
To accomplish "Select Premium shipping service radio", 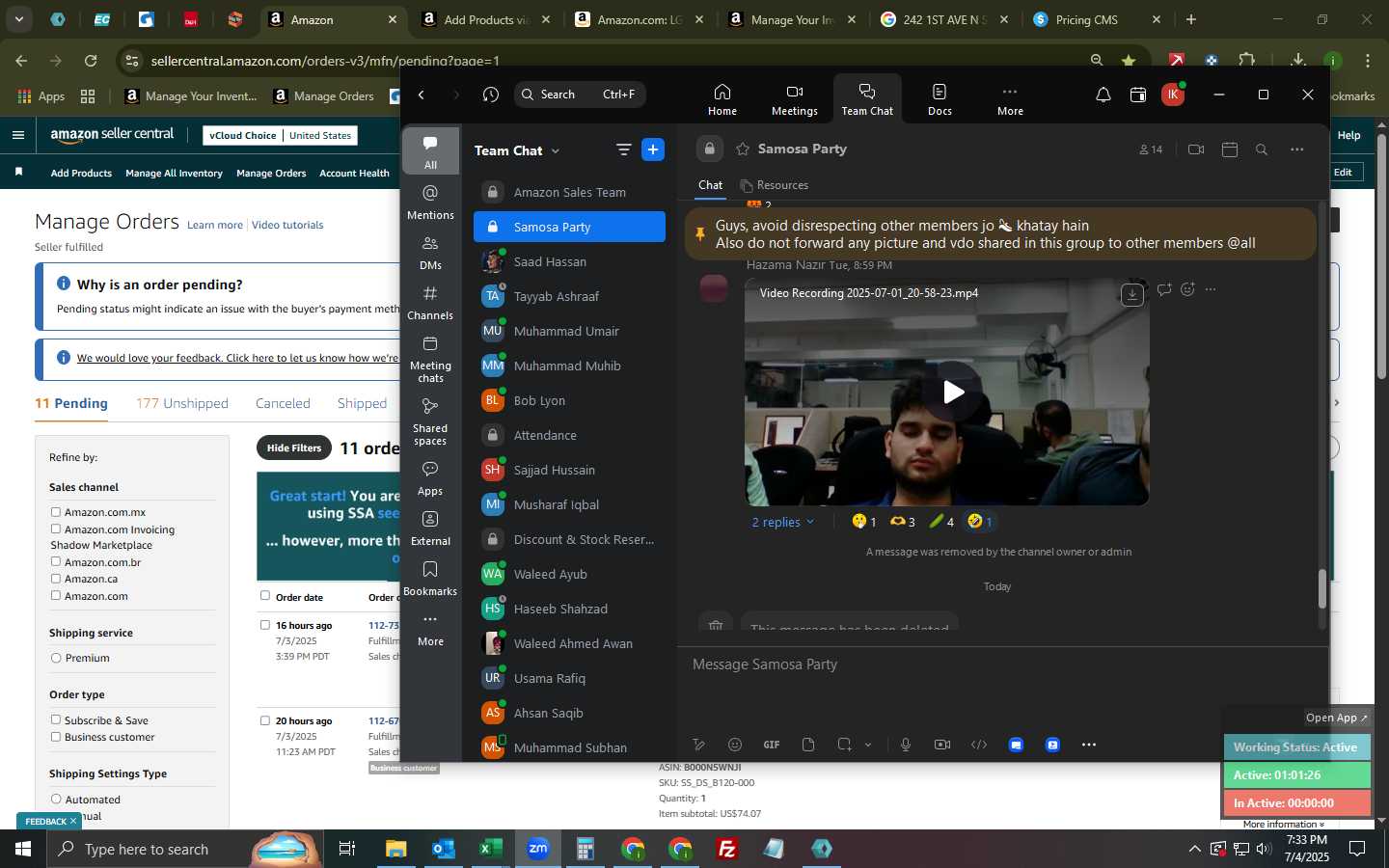I will pyautogui.click(x=56, y=658).
